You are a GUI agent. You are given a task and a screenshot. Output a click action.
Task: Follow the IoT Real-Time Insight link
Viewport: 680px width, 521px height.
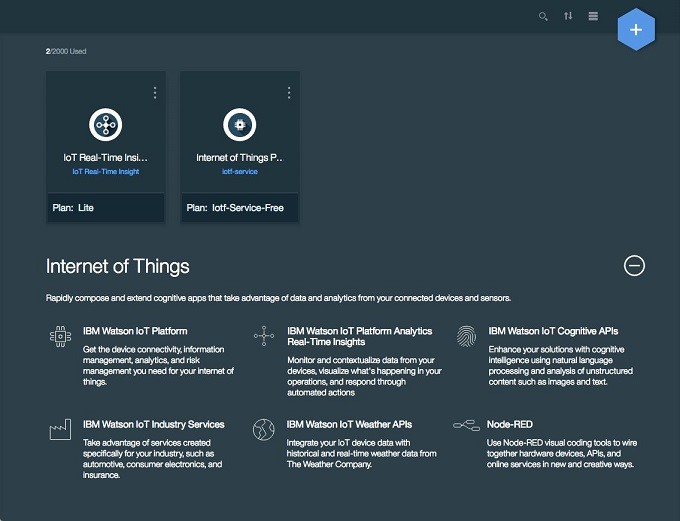point(105,171)
